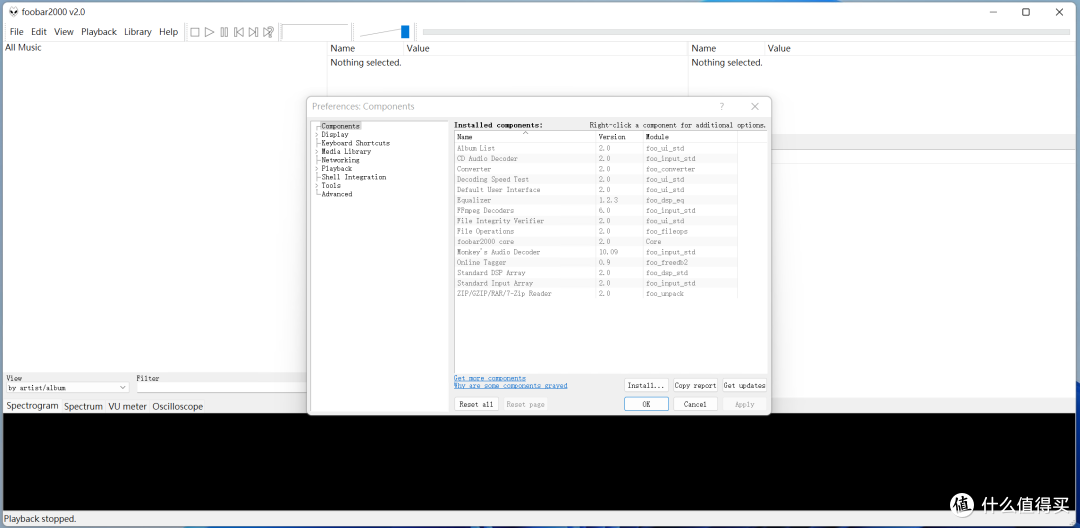Expand the Tools preferences node
Screen dimensions: 1080x528
pyautogui.click(x=317, y=186)
